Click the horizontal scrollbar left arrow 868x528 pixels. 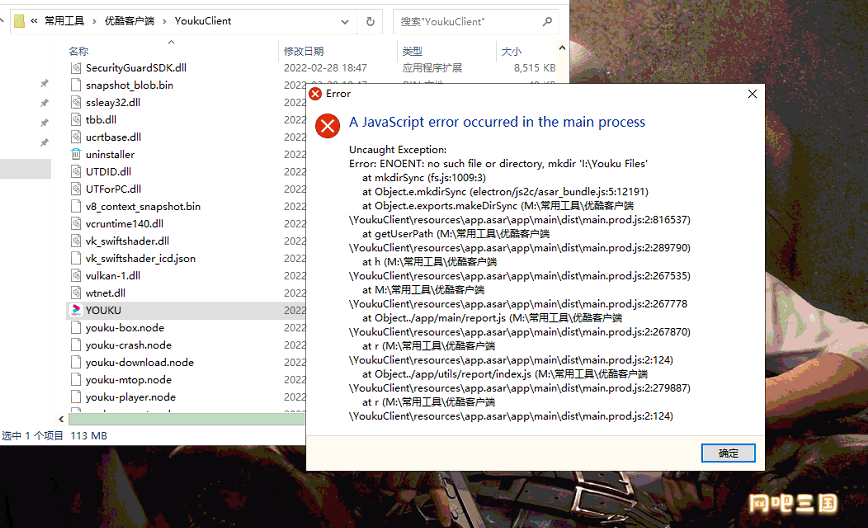61,419
